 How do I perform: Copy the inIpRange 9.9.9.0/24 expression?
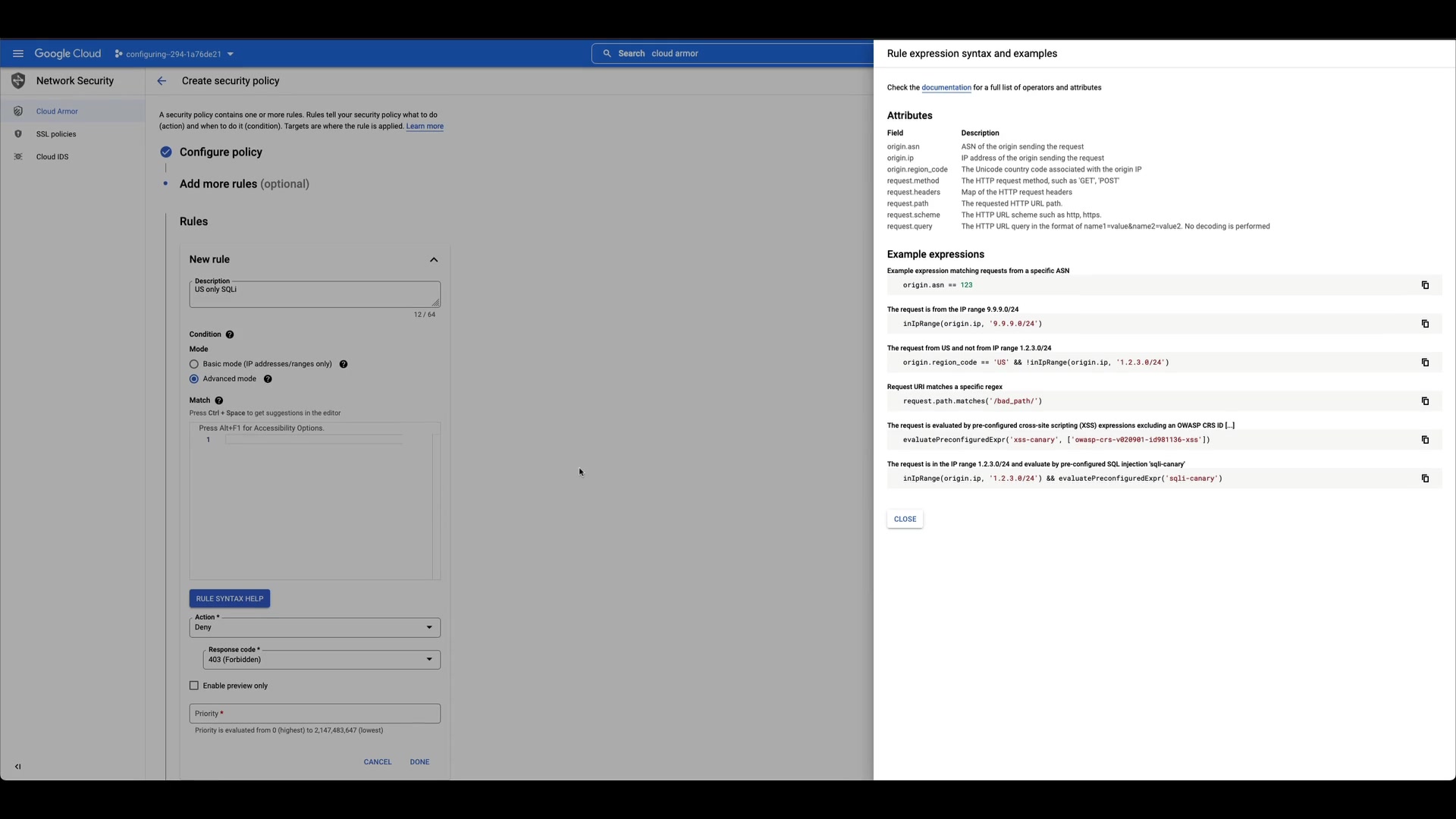1425,324
